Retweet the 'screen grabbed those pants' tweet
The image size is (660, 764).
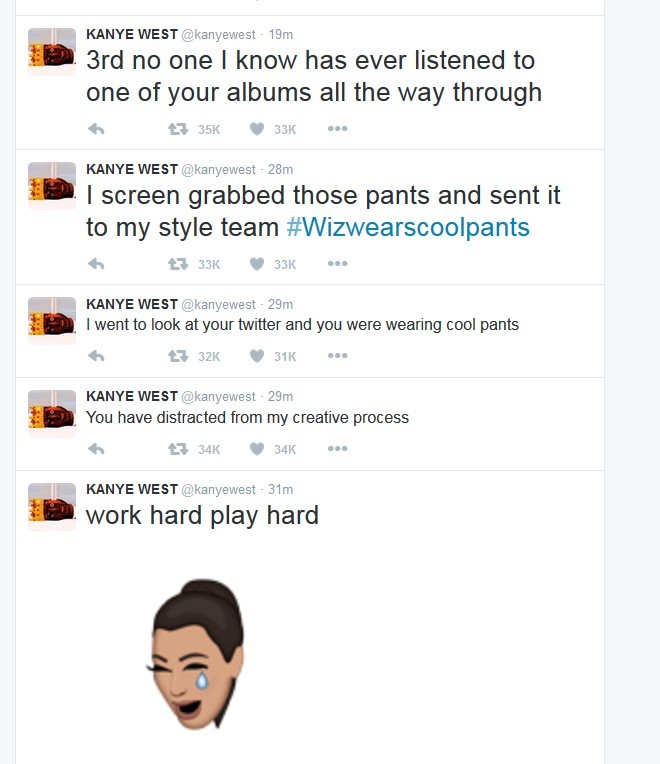(178, 264)
